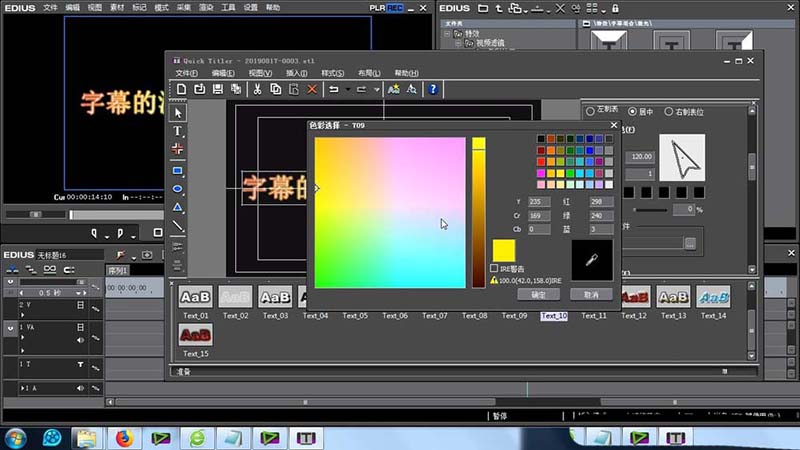Click the vertical brightness slider strip

(x=479, y=212)
